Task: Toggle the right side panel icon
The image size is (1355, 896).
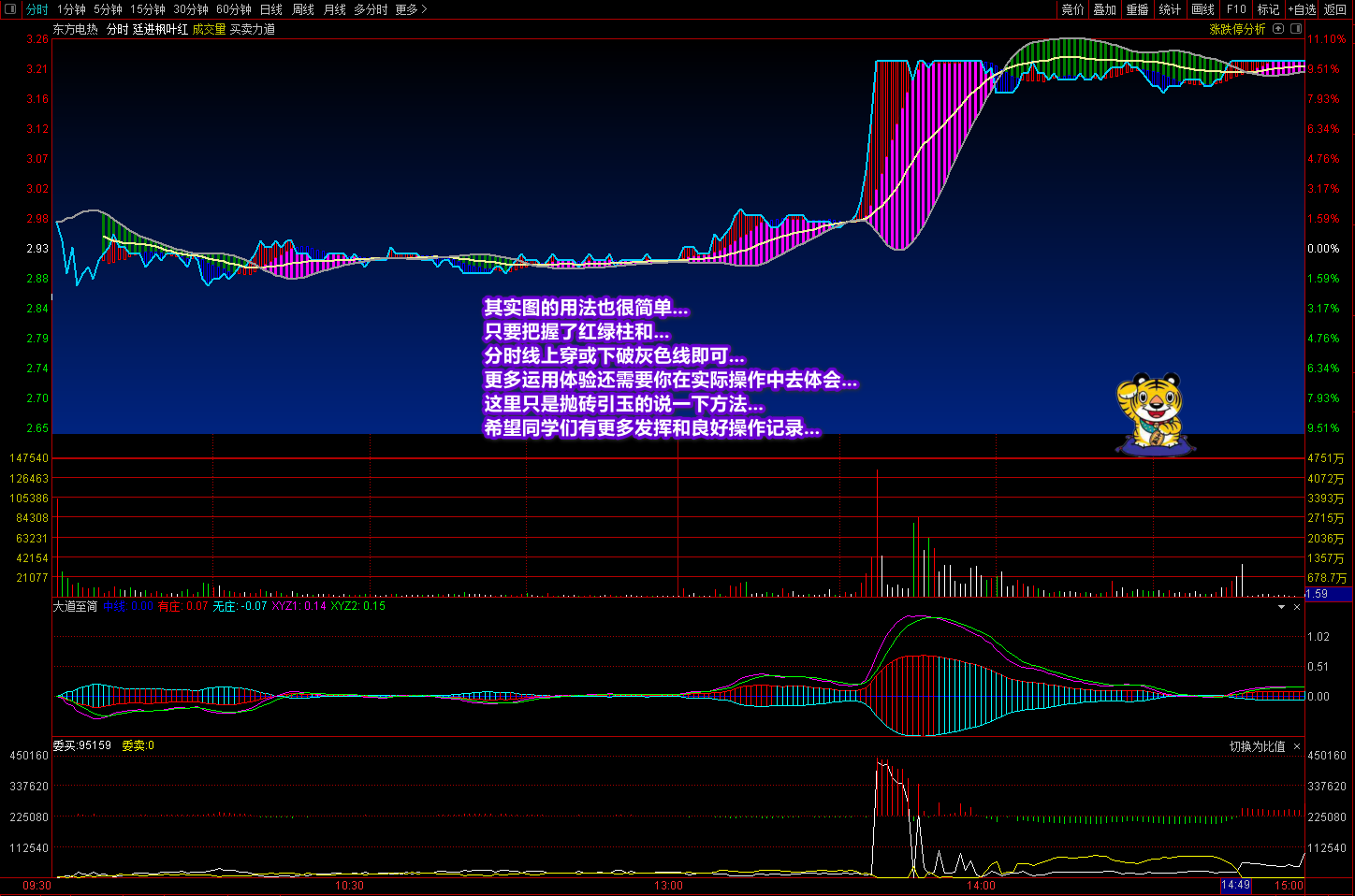Action: [x=1296, y=29]
